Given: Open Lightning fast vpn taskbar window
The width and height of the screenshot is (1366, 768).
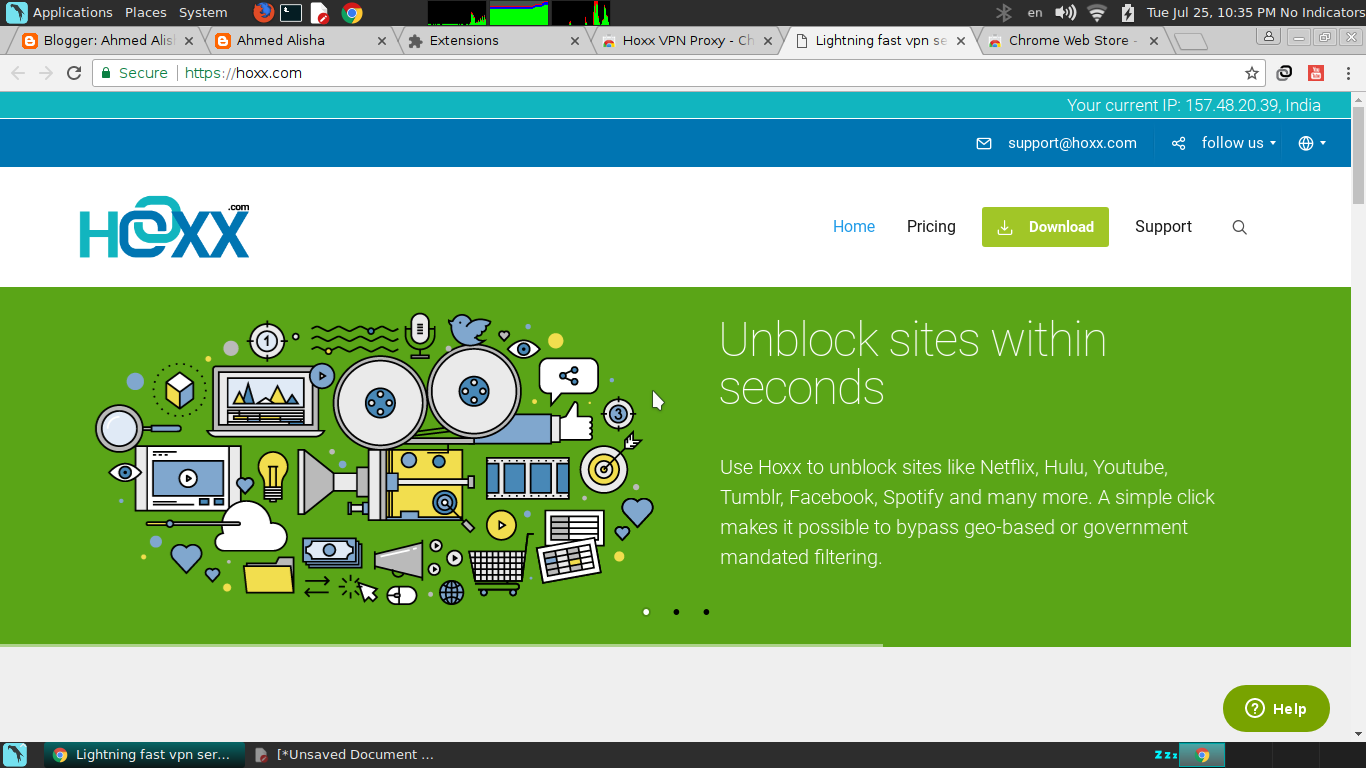Looking at the screenshot, I should 145,755.
